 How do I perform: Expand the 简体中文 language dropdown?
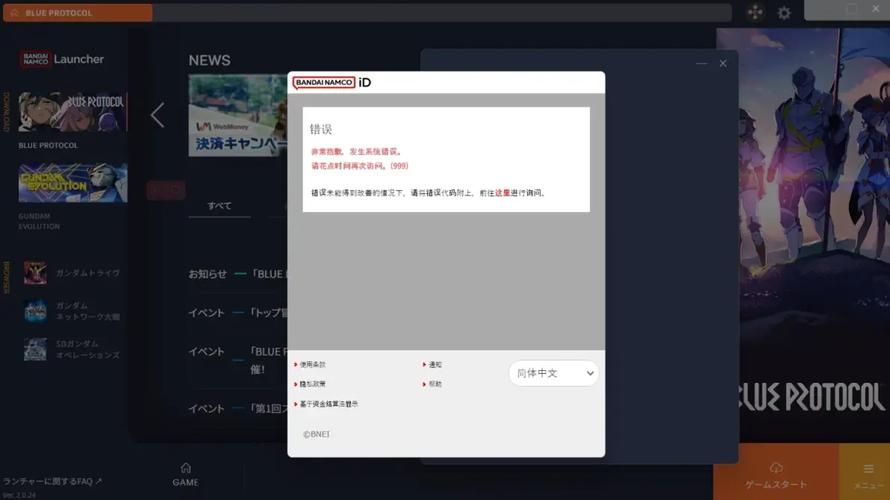[x=554, y=373]
